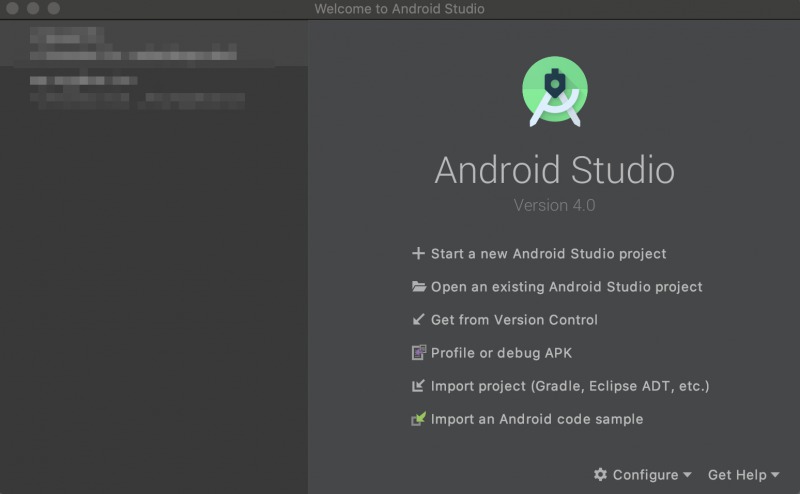Click the Android Studio title text
The width and height of the screenshot is (800, 494).
(555, 170)
